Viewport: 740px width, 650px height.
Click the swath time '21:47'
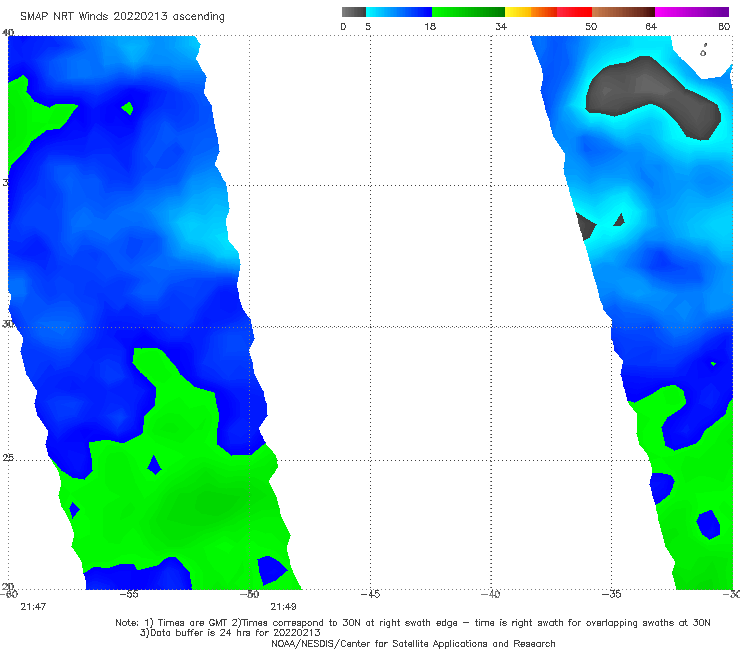point(33,607)
